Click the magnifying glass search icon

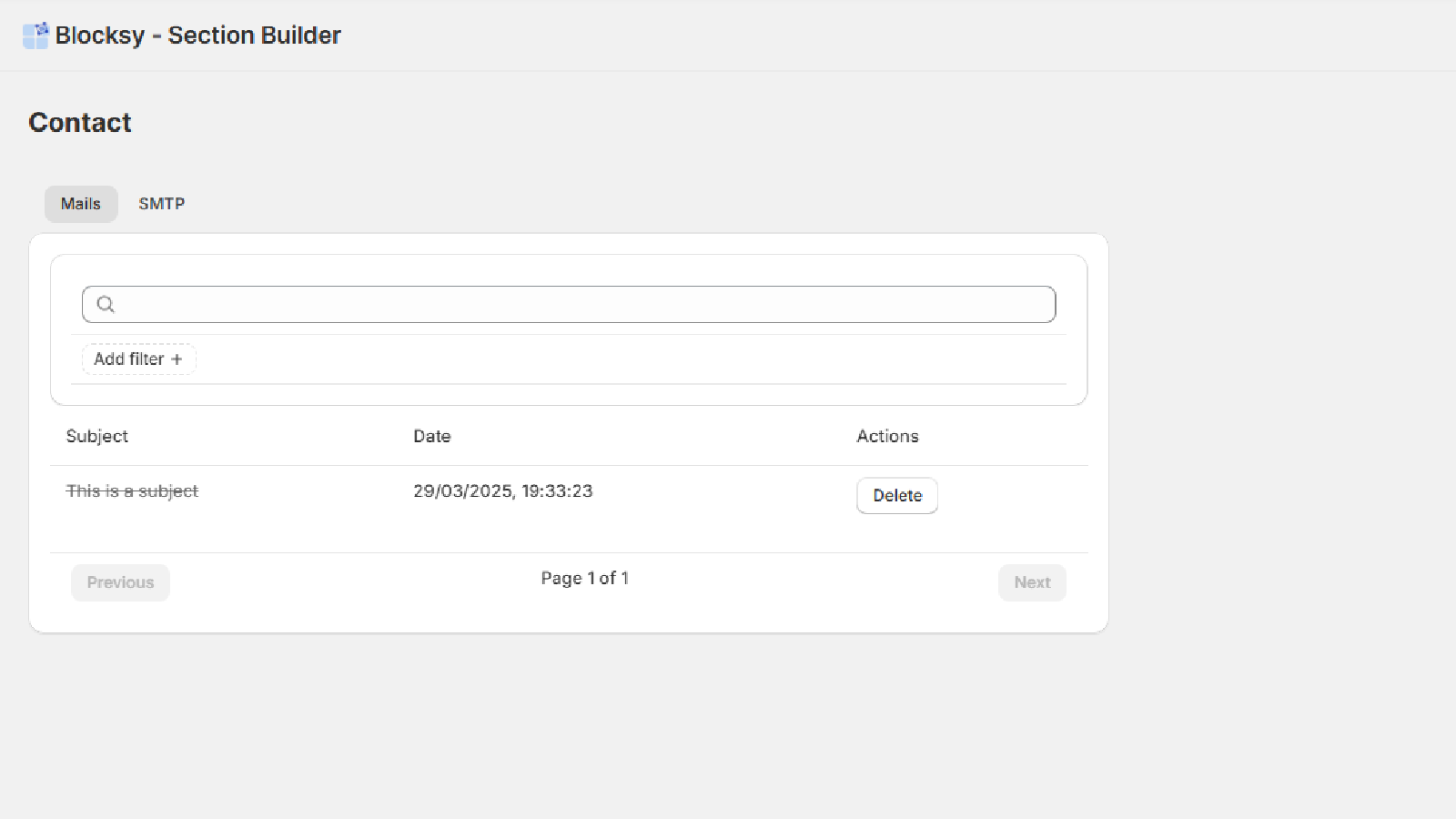[x=106, y=304]
